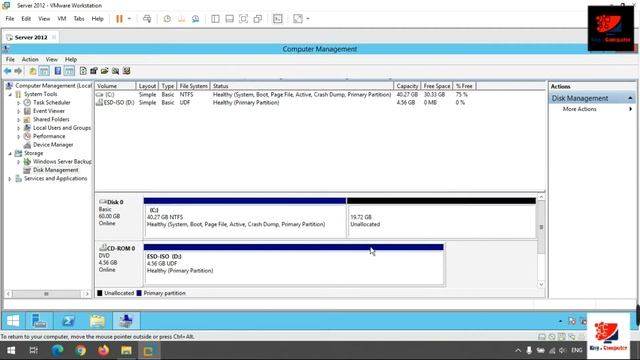Open View menu in Computer Management
The image size is (640, 360).
(x=51, y=60)
